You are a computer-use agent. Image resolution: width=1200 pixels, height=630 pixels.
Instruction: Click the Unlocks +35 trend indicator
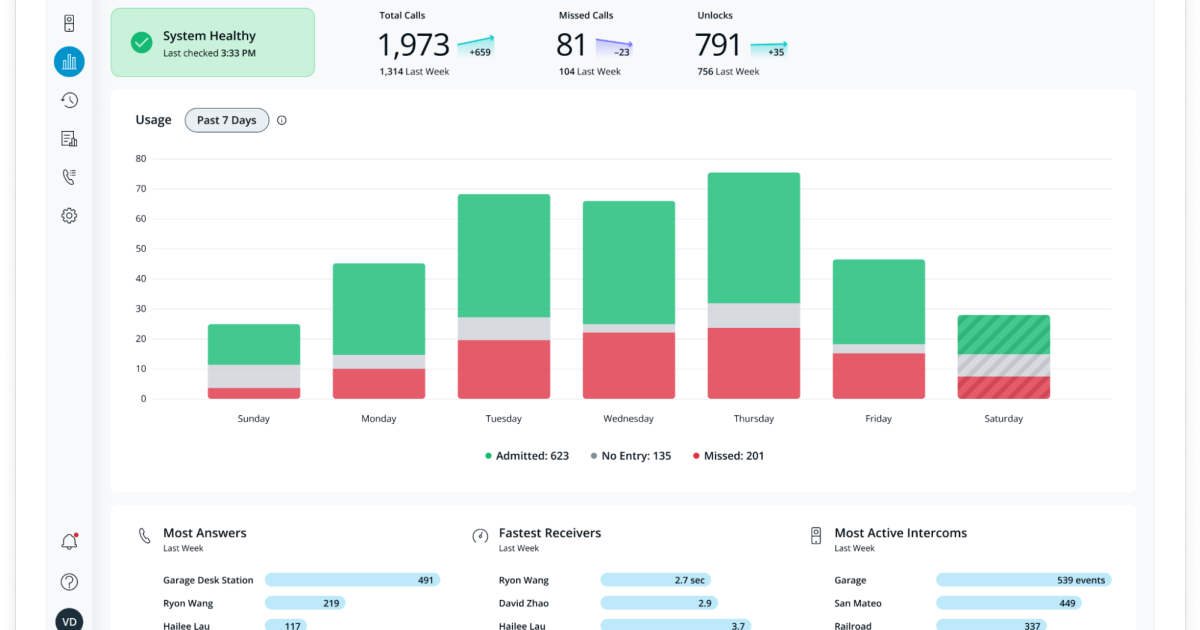[x=769, y=47]
